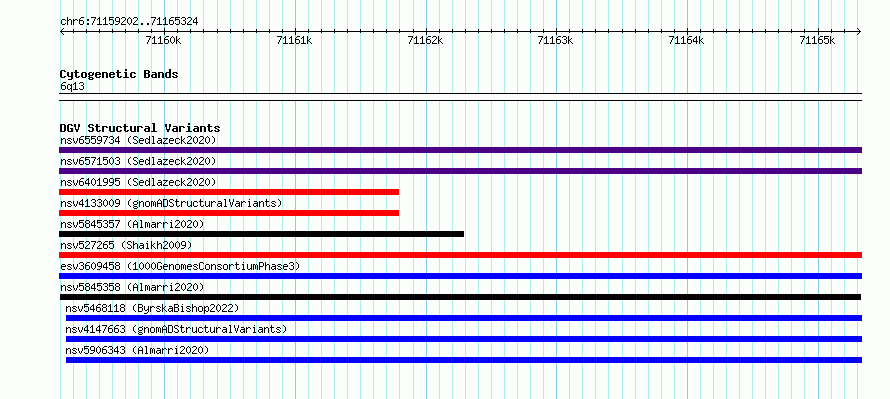Select the 6q13 band label
Image resolution: width=890 pixels, height=399 pixels.
point(72,87)
